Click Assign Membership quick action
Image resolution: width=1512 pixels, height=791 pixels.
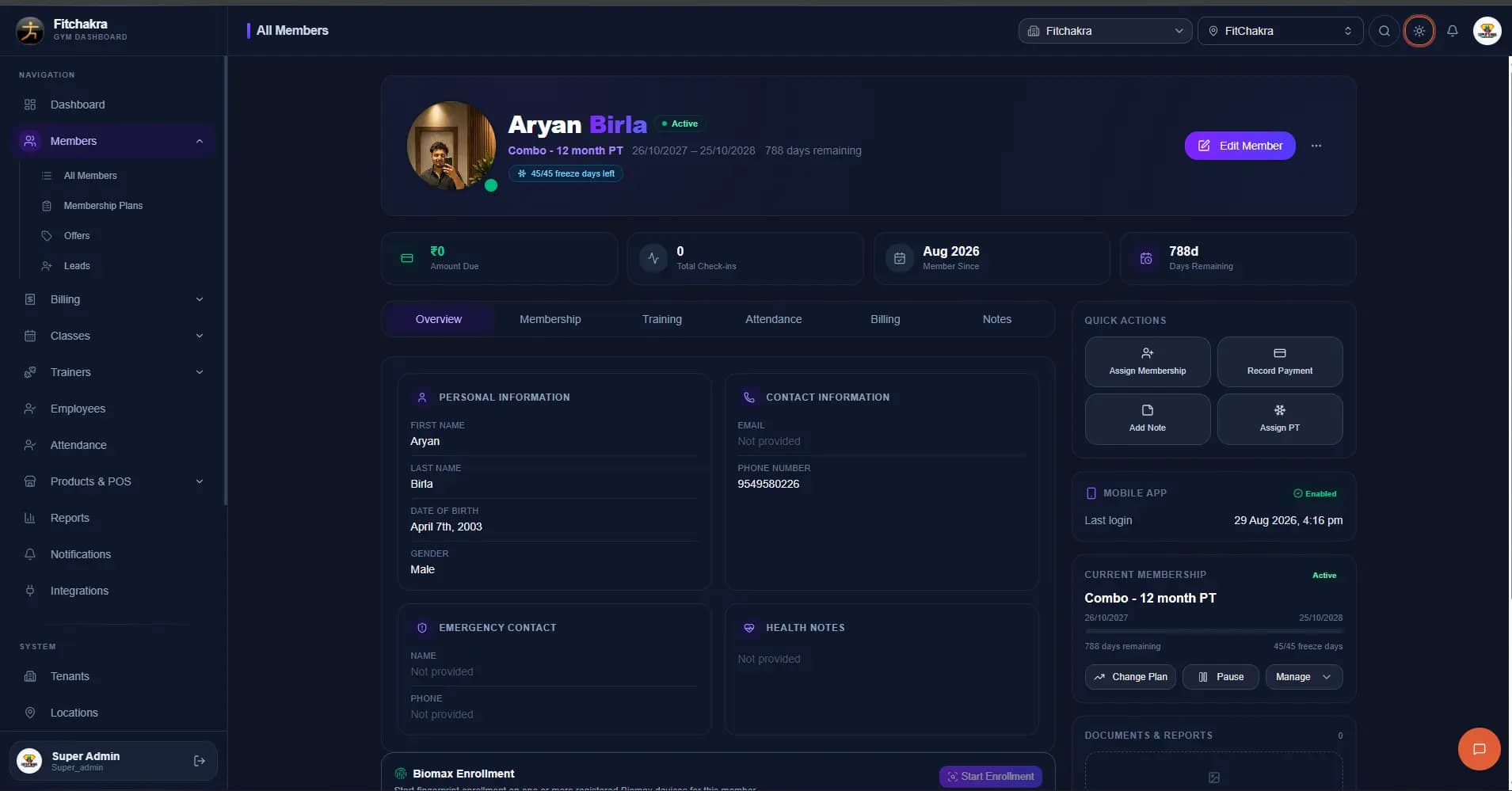pyautogui.click(x=1147, y=362)
